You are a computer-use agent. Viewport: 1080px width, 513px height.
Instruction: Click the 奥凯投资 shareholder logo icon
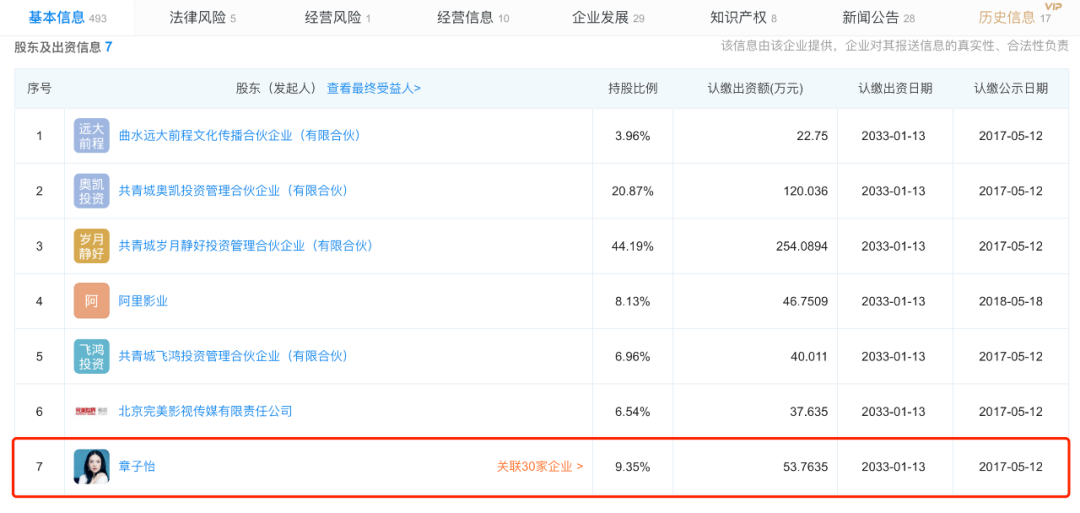(92, 191)
